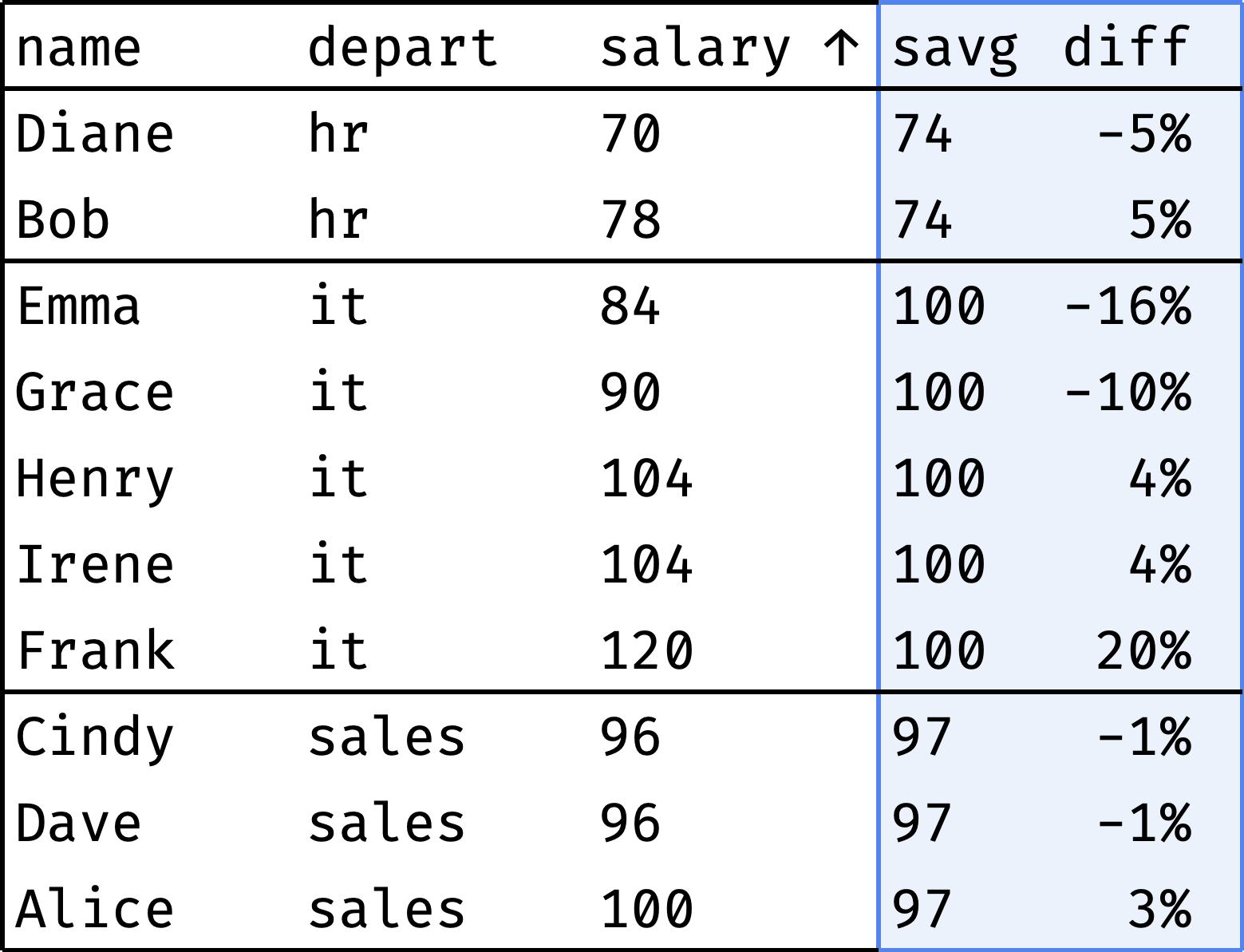The height and width of the screenshot is (952, 1244).
Task: Select Emma's diff value -16%
Action: click(1127, 306)
